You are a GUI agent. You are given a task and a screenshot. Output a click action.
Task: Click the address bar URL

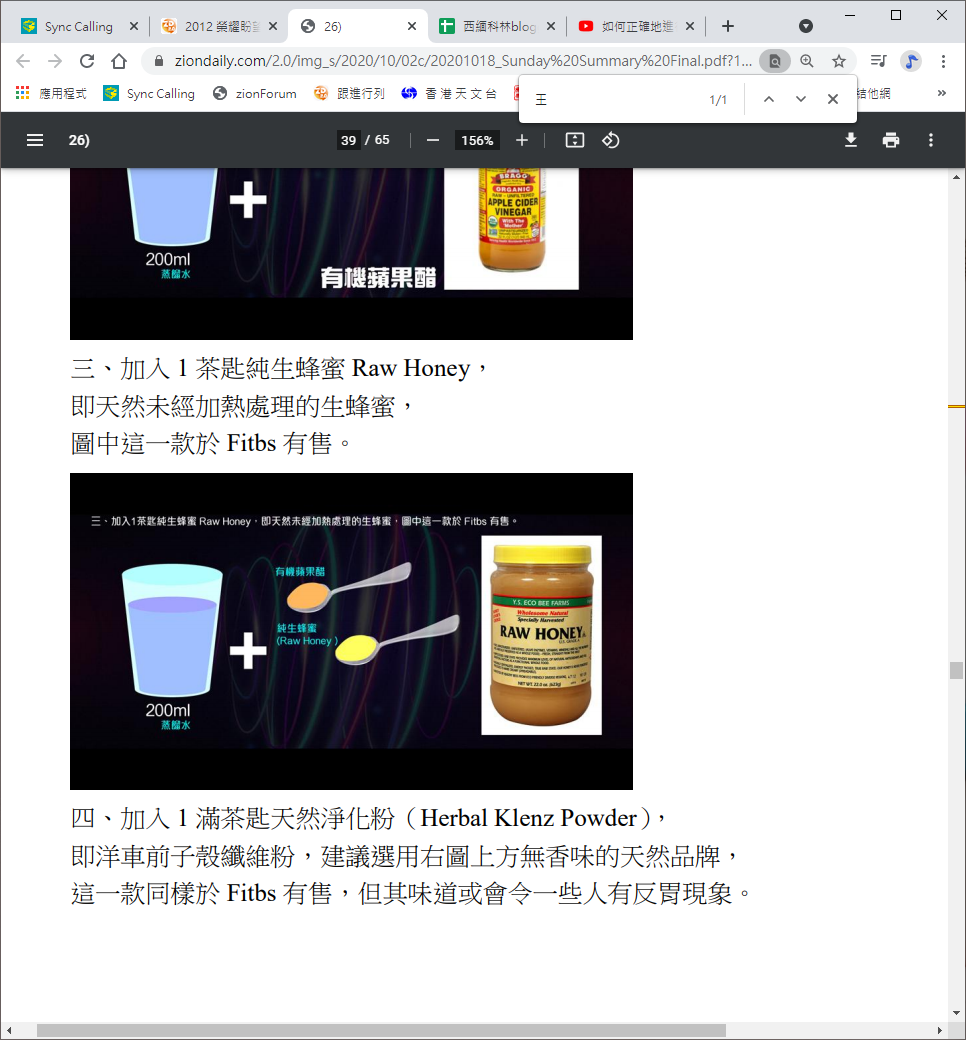pyautogui.click(x=462, y=61)
